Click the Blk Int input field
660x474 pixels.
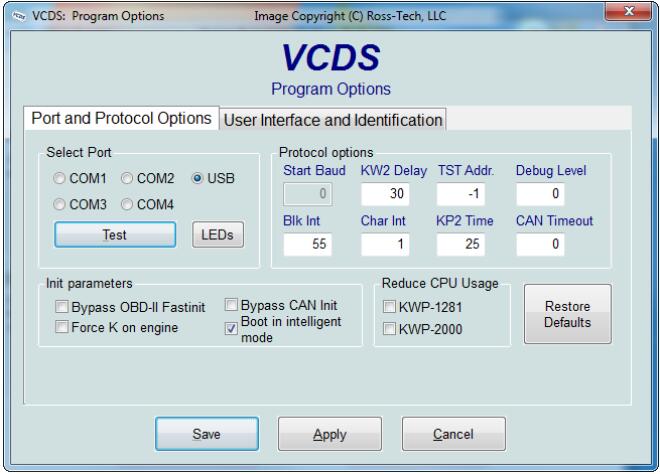[308, 244]
